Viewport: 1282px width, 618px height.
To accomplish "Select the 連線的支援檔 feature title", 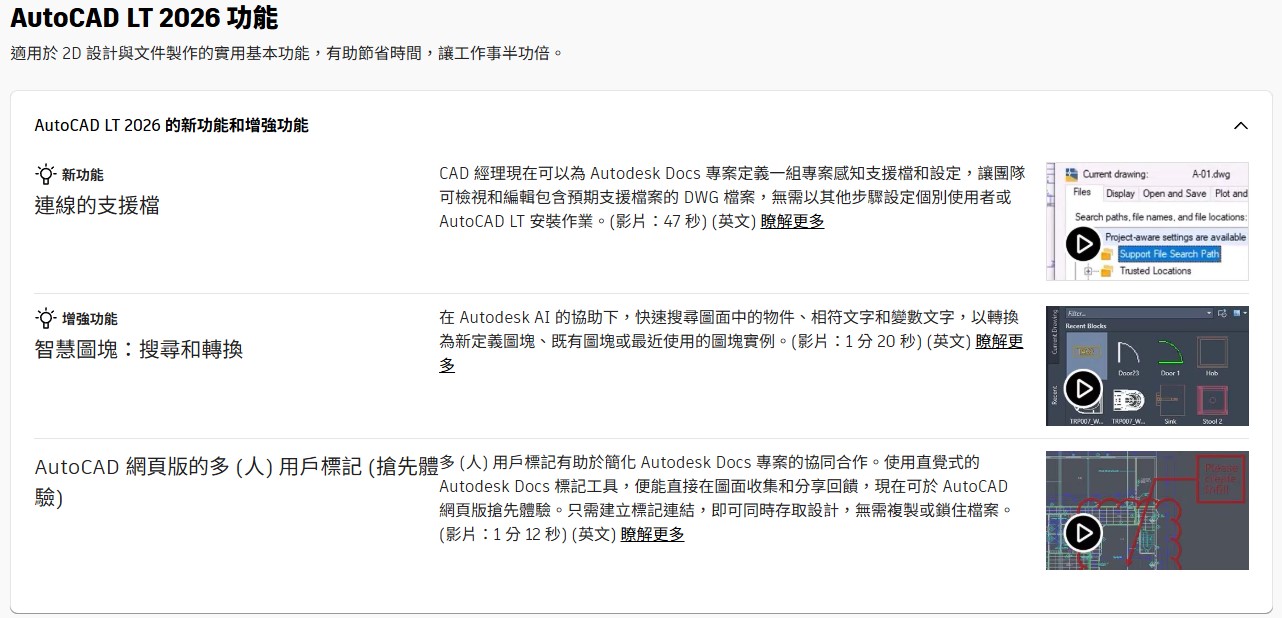I will pyautogui.click(x=97, y=206).
